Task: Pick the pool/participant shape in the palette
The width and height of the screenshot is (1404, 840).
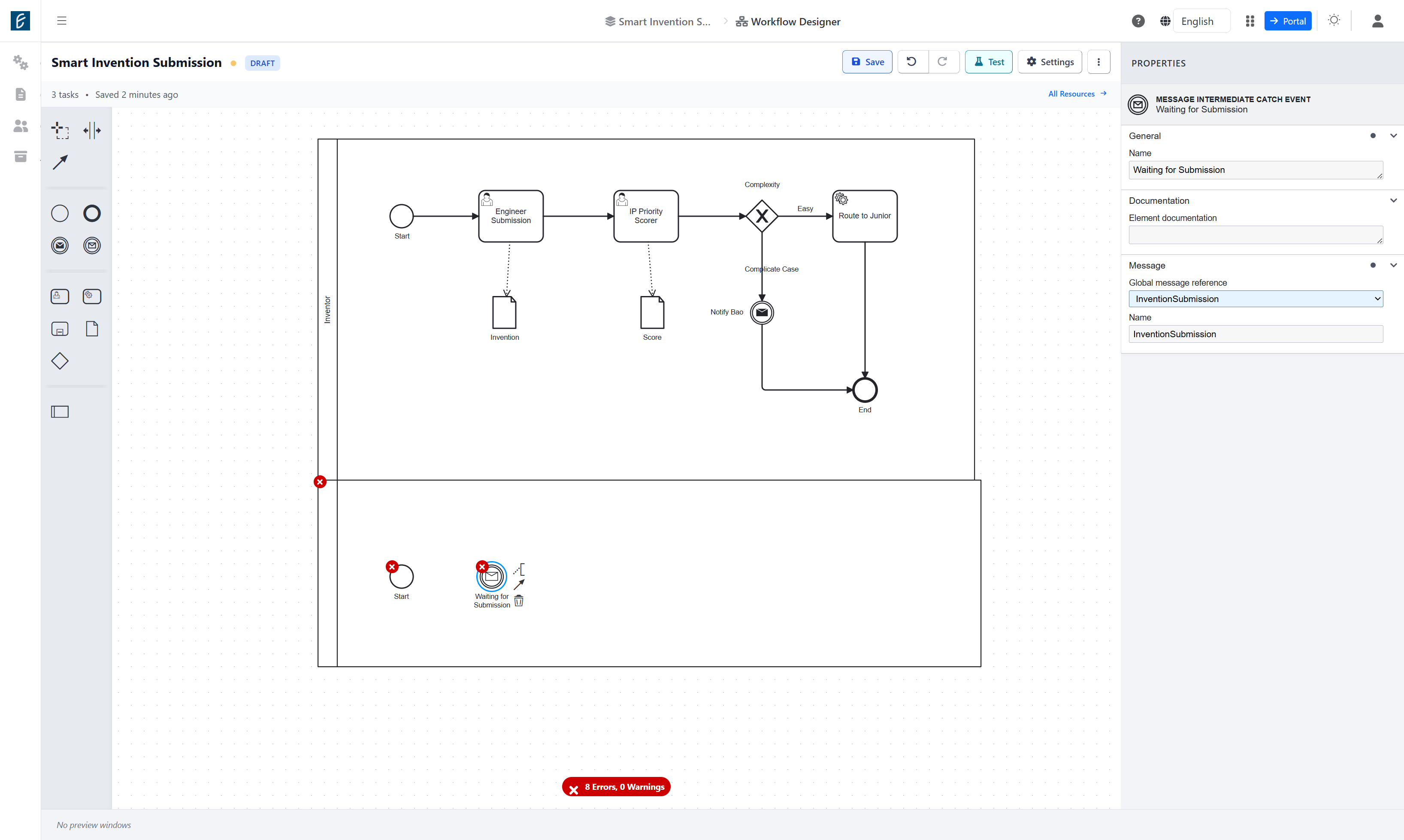Action: (x=60, y=411)
